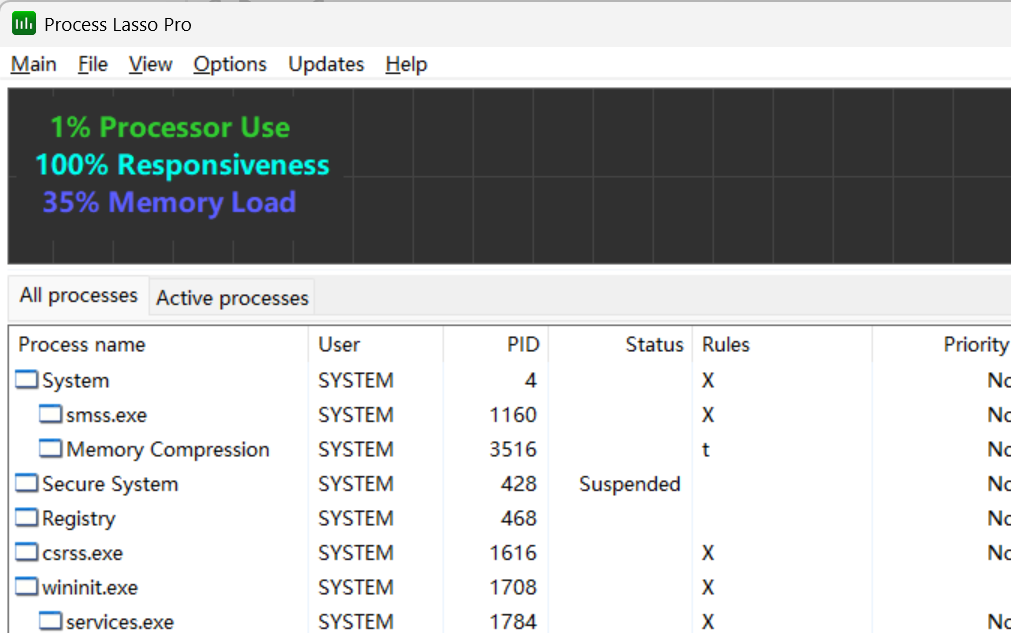The image size is (1011, 633).
Task: Open the Updates menu
Action: tap(326, 63)
